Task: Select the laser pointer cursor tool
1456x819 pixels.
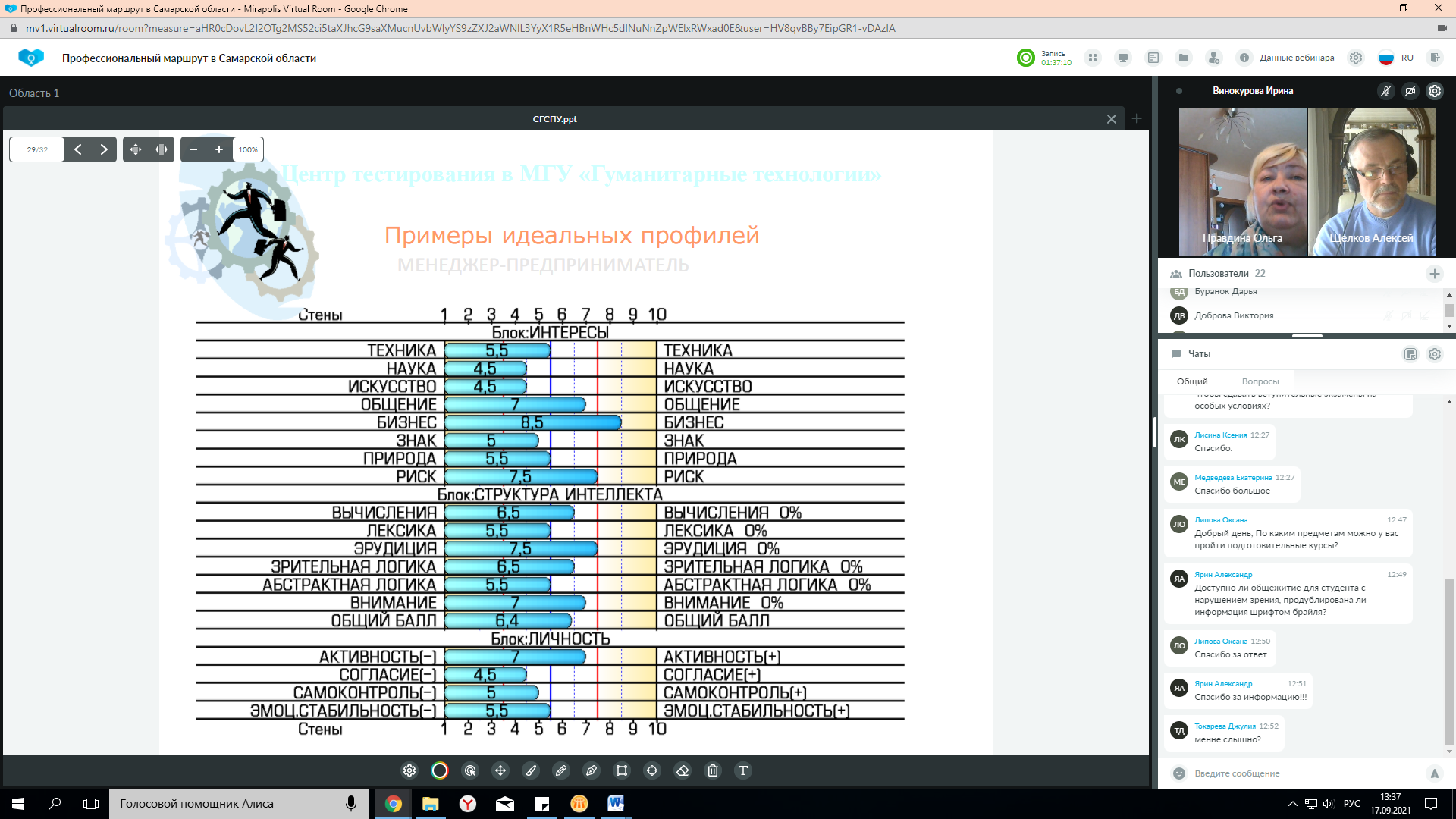Action: 470,770
